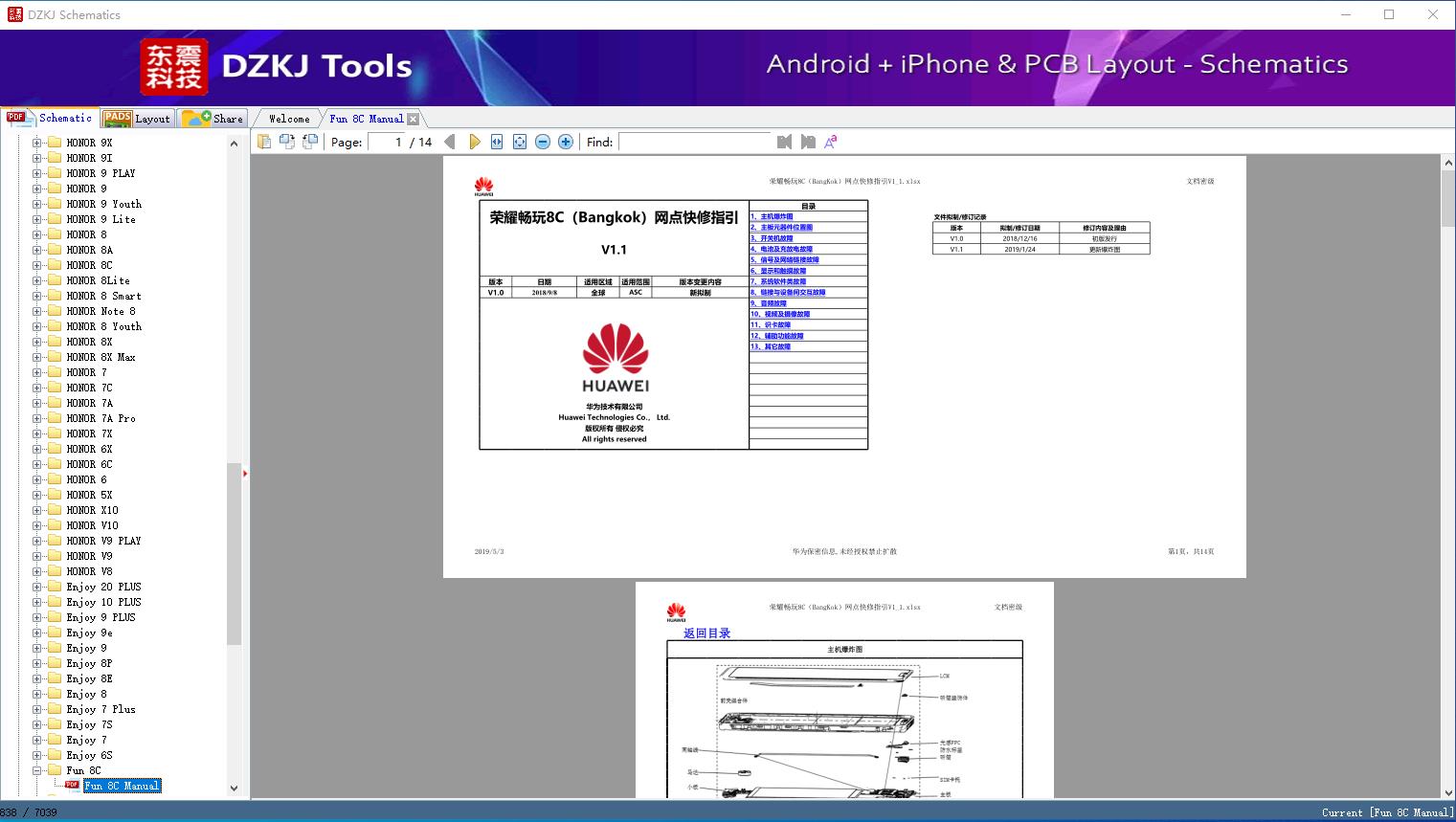This screenshot has width=1456, height=822.
Task: Expand the HONOR 9X folder
Action: (x=37, y=143)
